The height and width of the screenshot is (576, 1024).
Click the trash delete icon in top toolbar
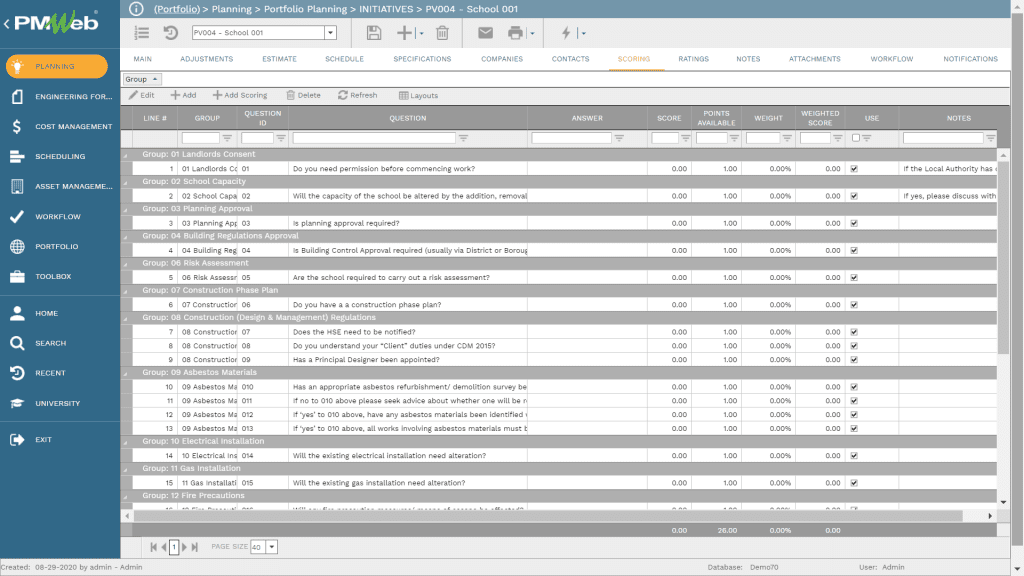[x=442, y=33]
